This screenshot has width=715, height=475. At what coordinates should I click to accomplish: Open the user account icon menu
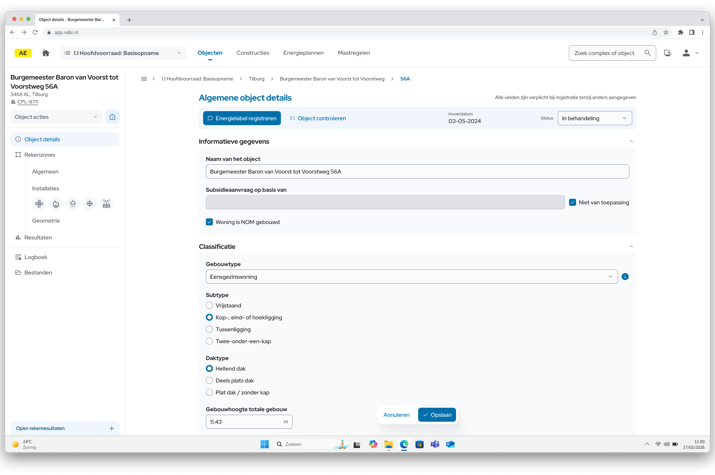coord(687,53)
